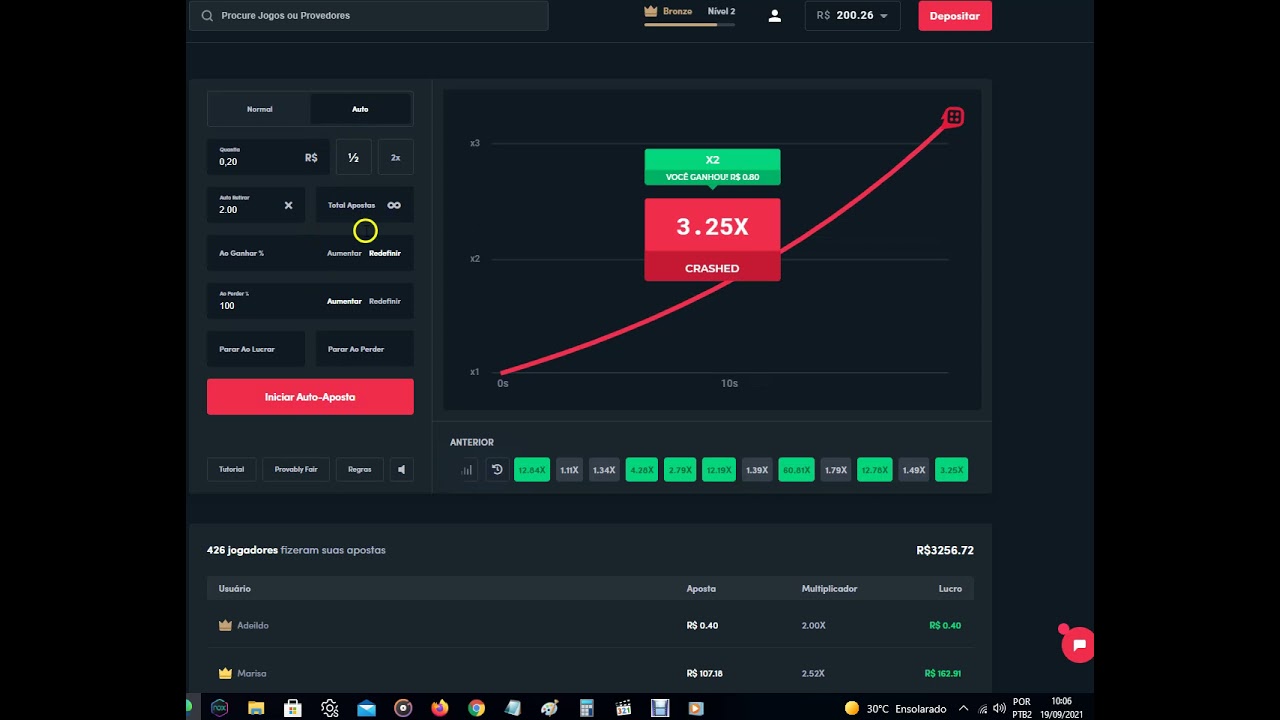Select Redefinir for Ao Perder
This screenshot has width=1280, height=720.
(x=385, y=301)
